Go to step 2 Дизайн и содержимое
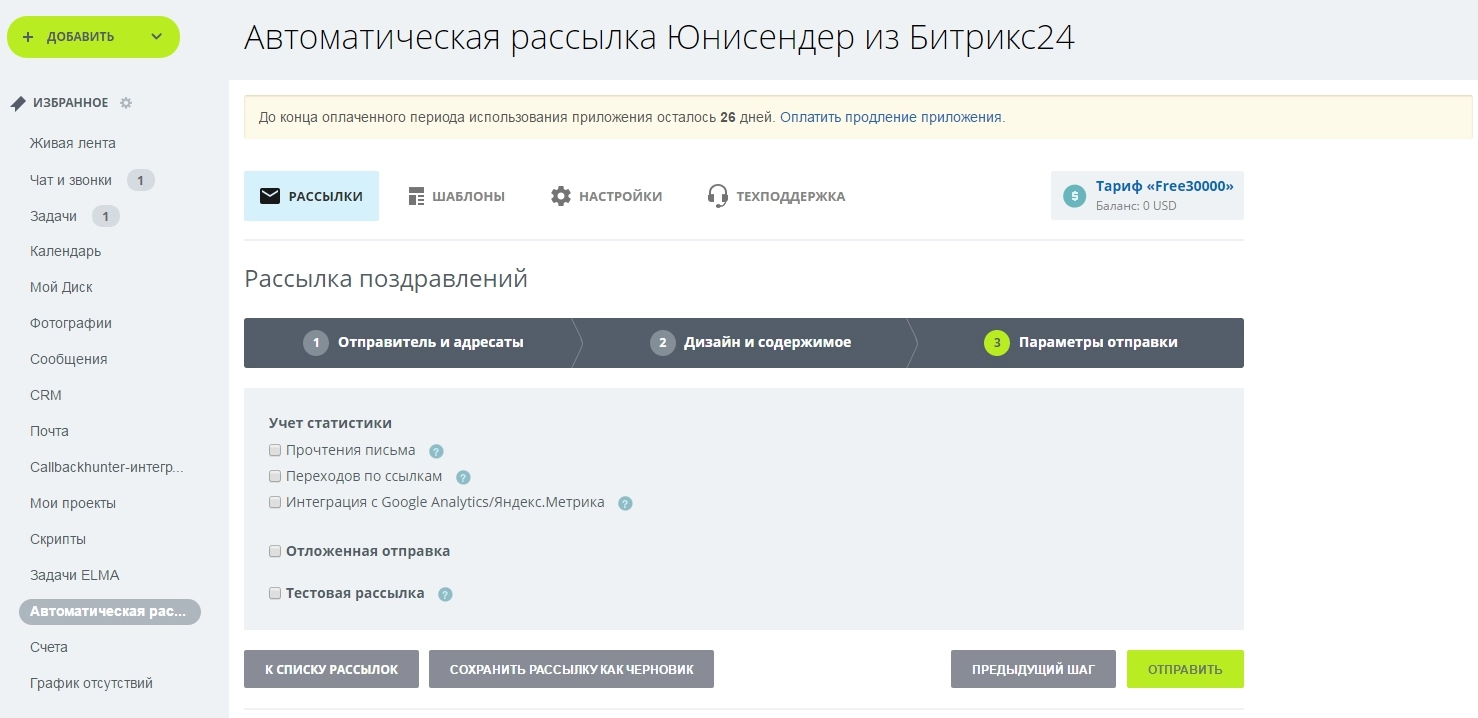The image size is (1478, 718). coord(751,343)
